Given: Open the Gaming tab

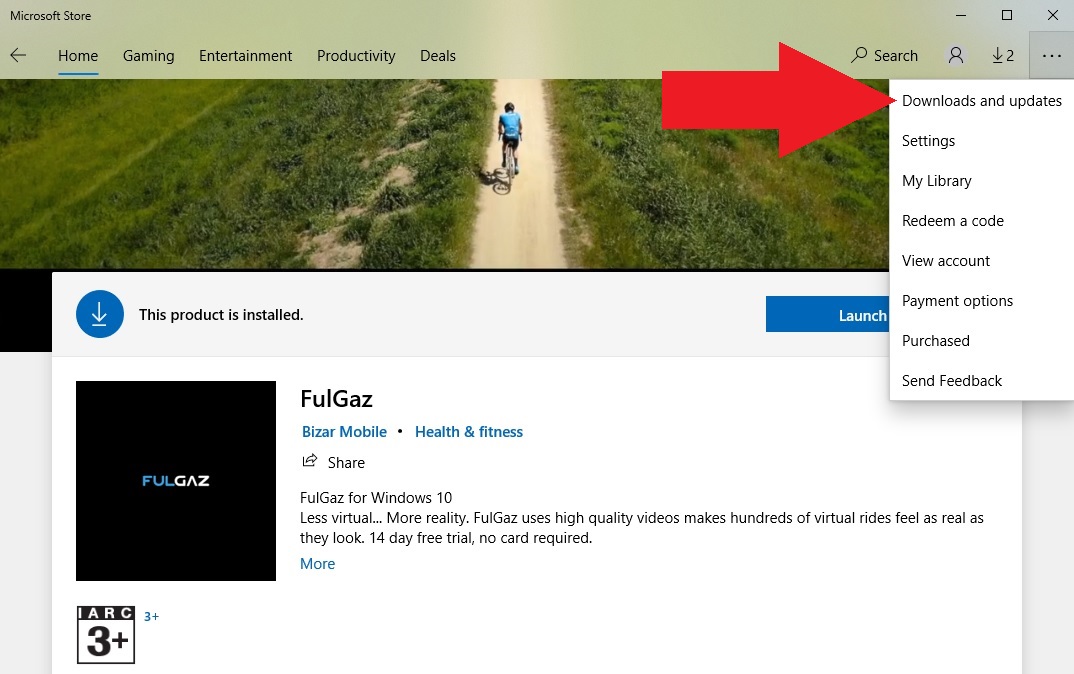Looking at the screenshot, I should 149,56.
